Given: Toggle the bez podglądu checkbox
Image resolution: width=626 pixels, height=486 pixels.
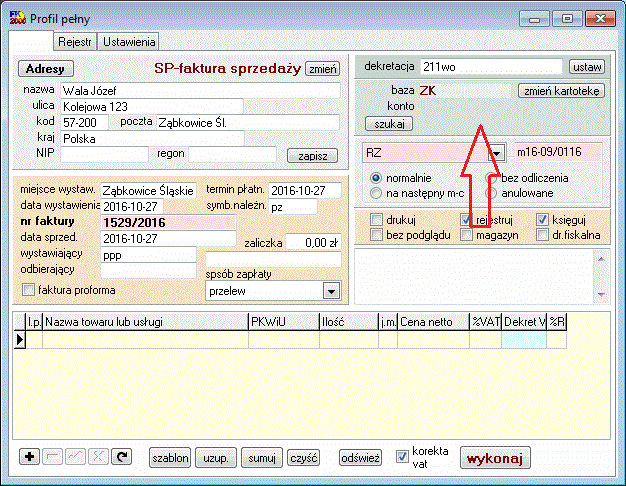Looking at the screenshot, I should [376, 235].
